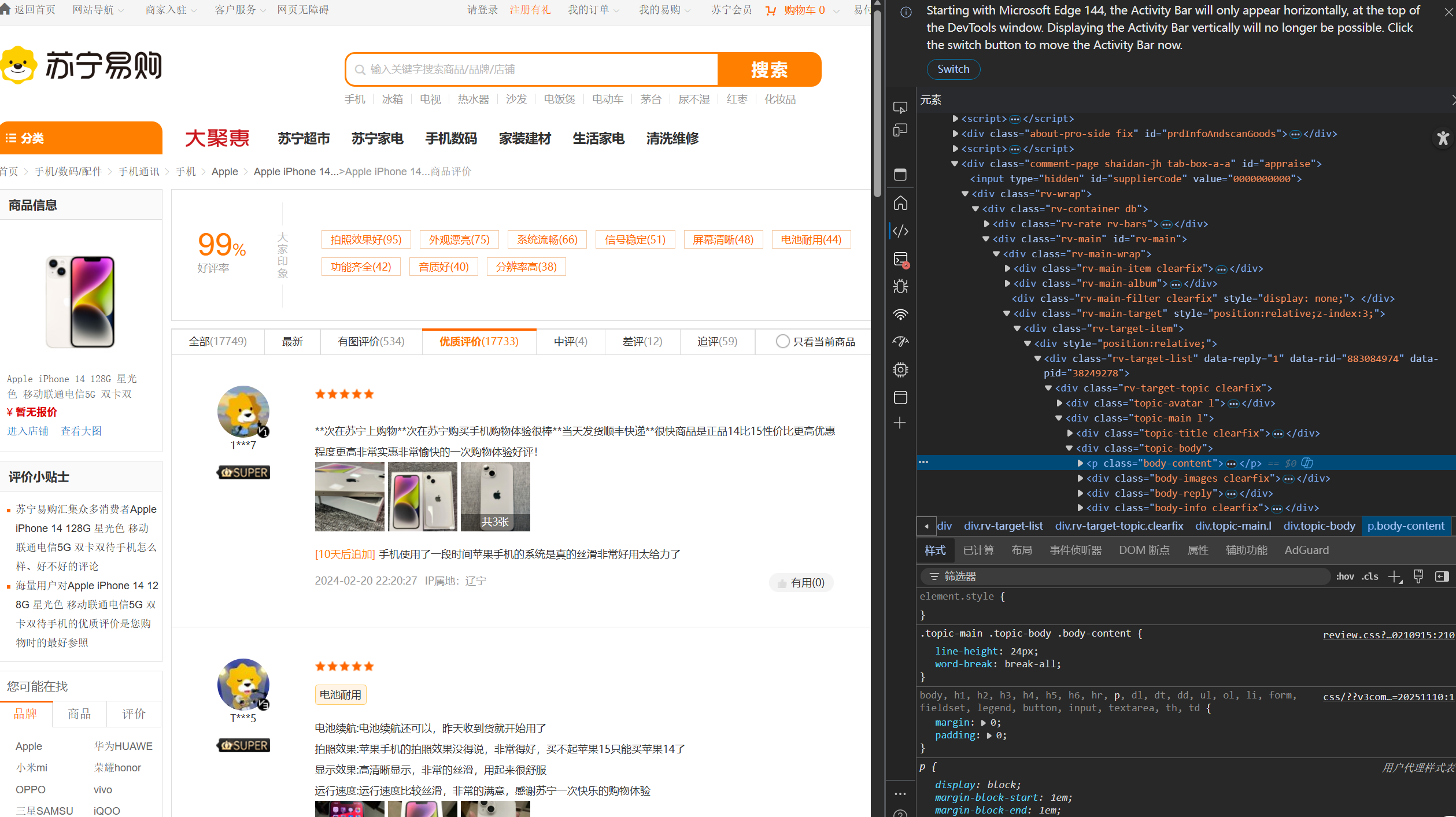Open the 有图评价(534) reviews tab

click(371, 342)
